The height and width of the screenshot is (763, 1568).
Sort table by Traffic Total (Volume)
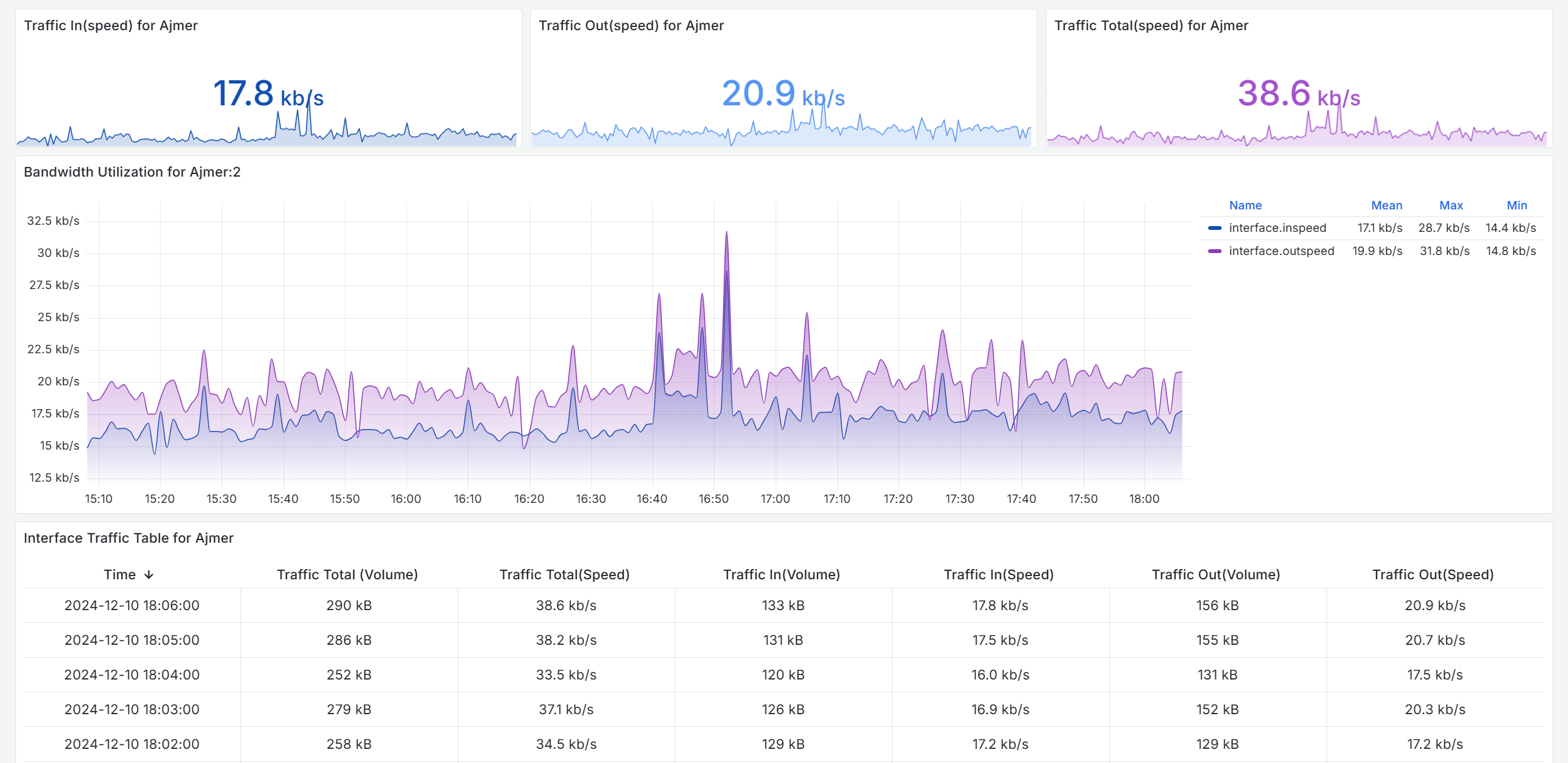pyautogui.click(x=348, y=574)
